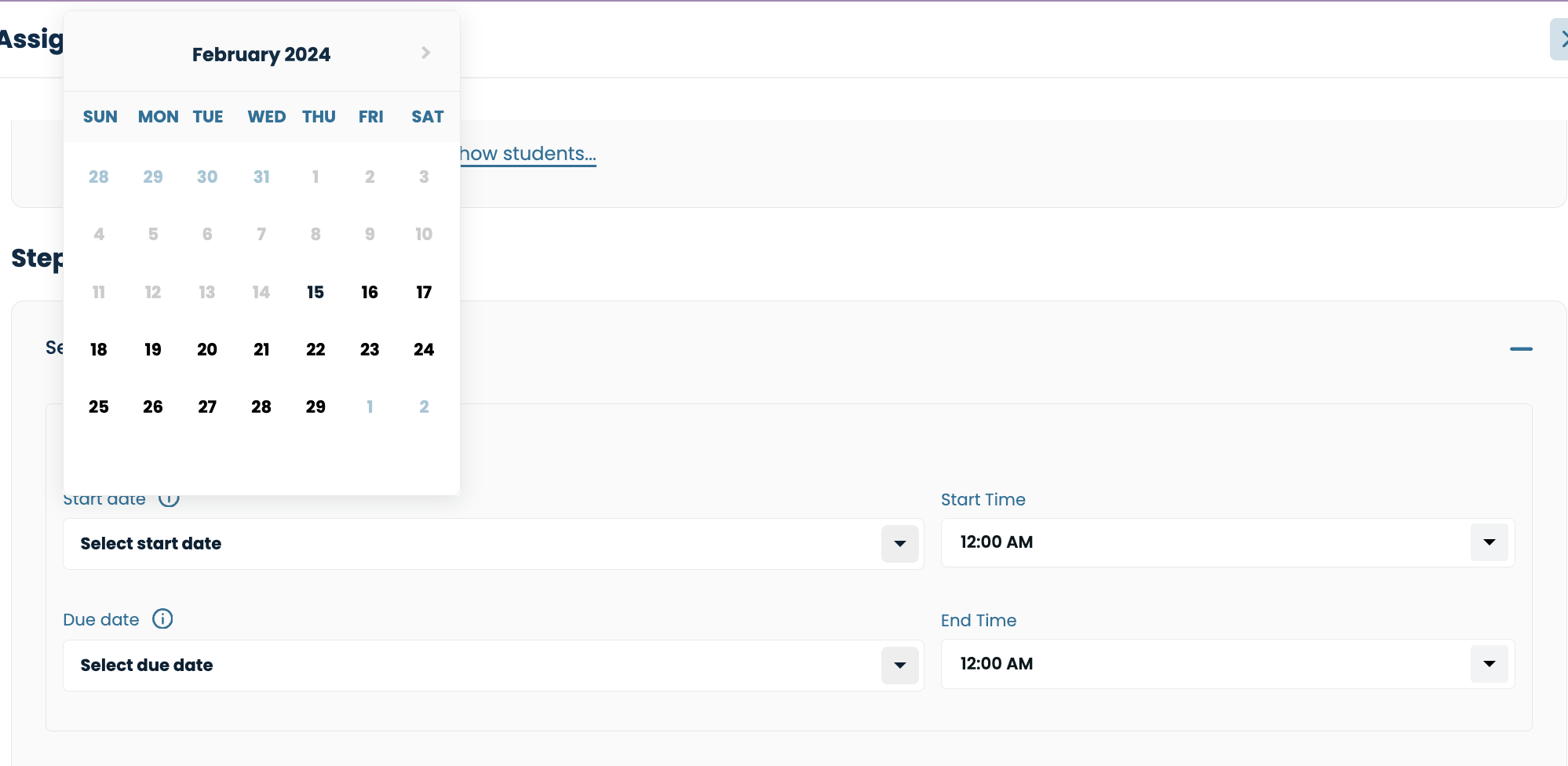Open Select due date dropdown arrow
1568x766 pixels.
click(x=899, y=666)
